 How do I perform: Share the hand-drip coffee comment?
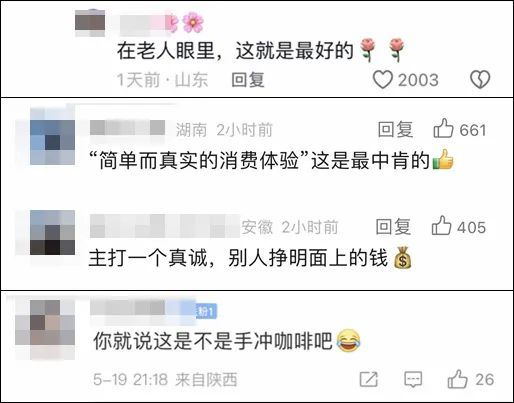[x=369, y=379]
